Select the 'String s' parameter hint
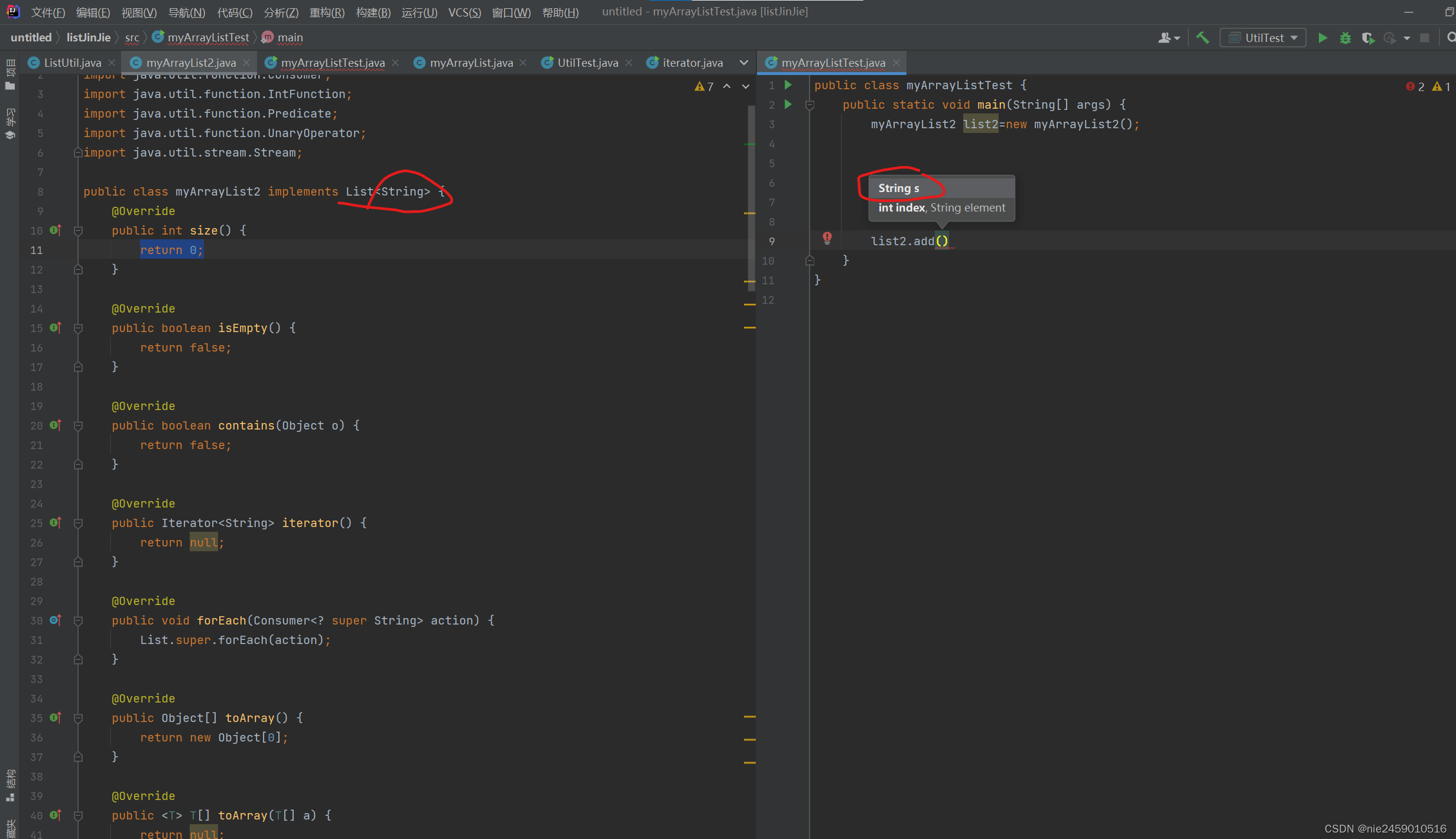This screenshot has height=839, width=1456. pos(942,188)
